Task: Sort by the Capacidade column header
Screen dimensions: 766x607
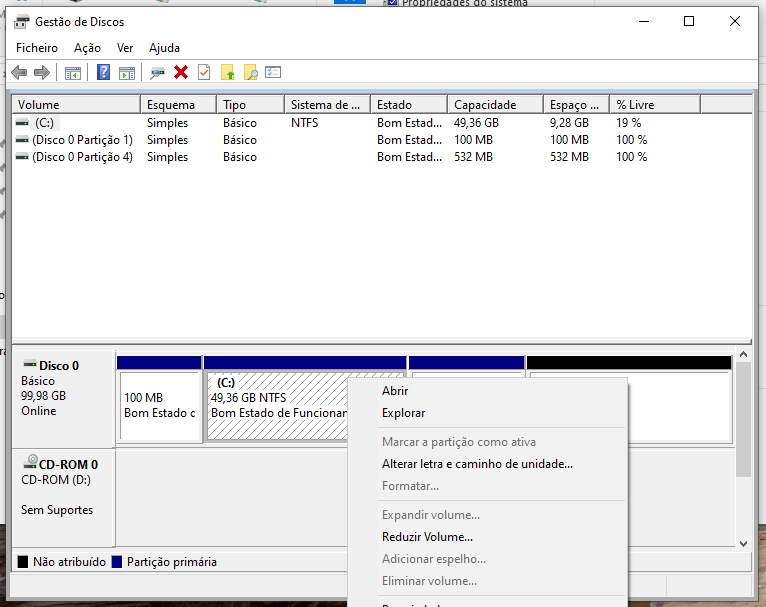Action: (485, 105)
